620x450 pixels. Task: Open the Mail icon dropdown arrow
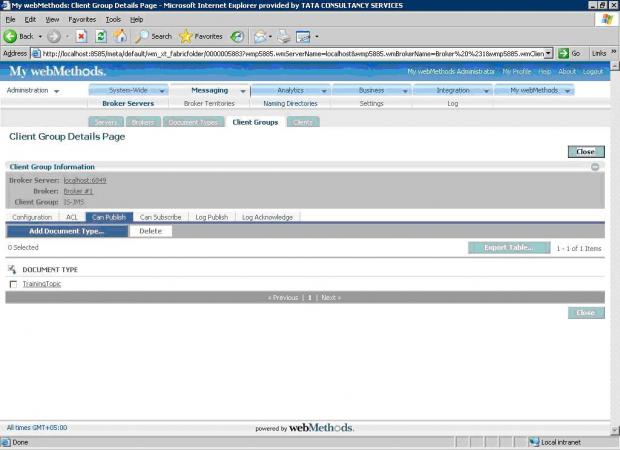coord(270,36)
